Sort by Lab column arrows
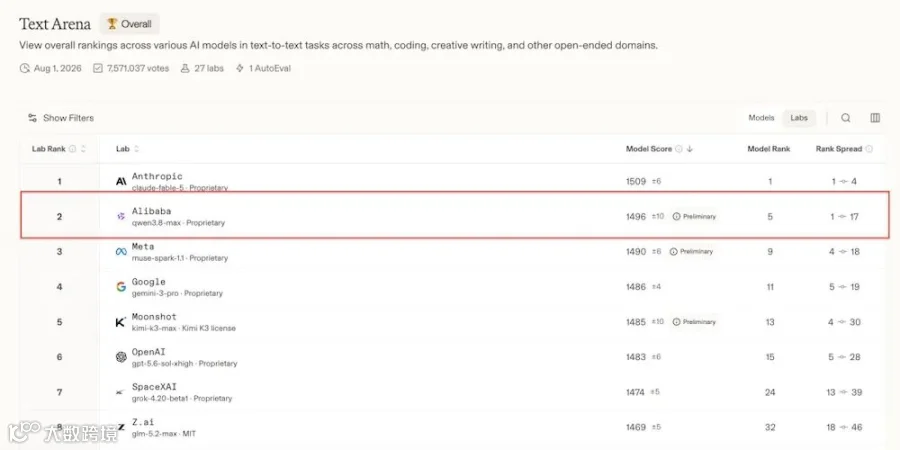This screenshot has height=450, width=900. [x=137, y=149]
